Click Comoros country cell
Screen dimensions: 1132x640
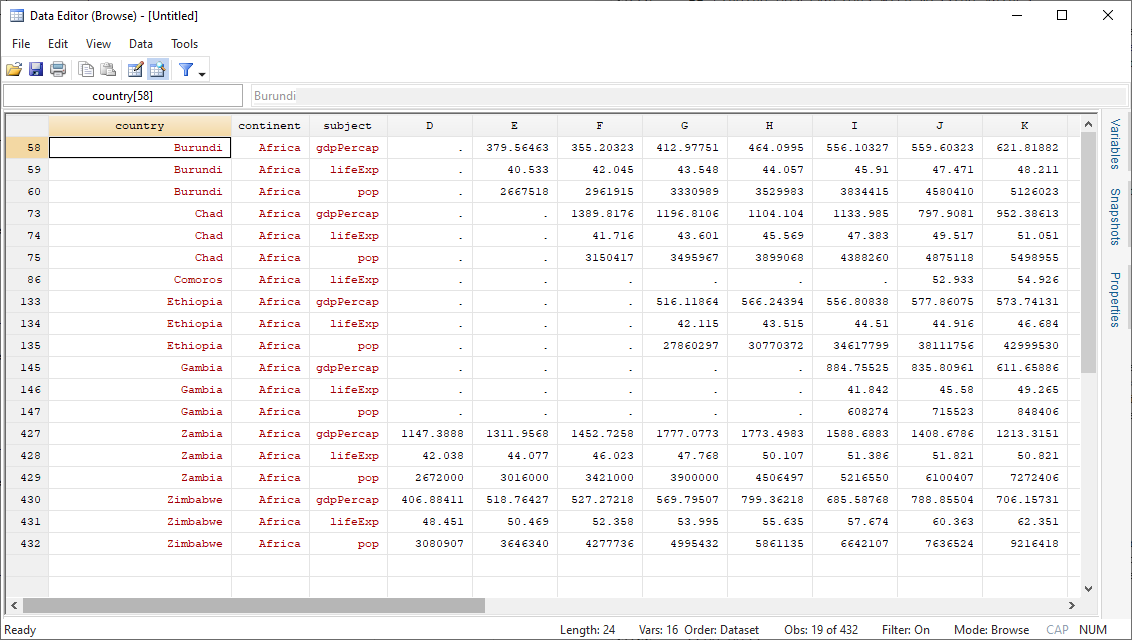tap(140, 279)
